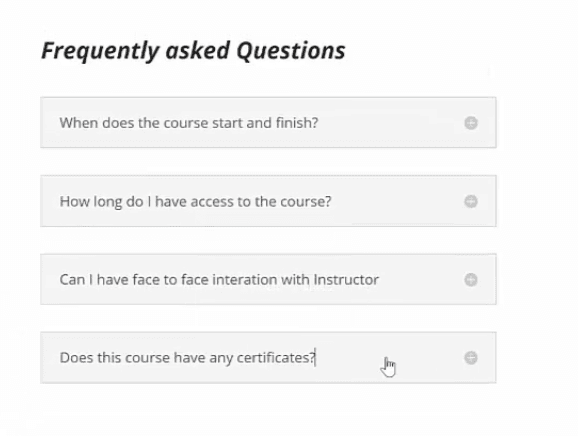Click the word 'Questions' in the page heading
Image resolution: width=578 pixels, height=436 pixels.
[291, 51]
